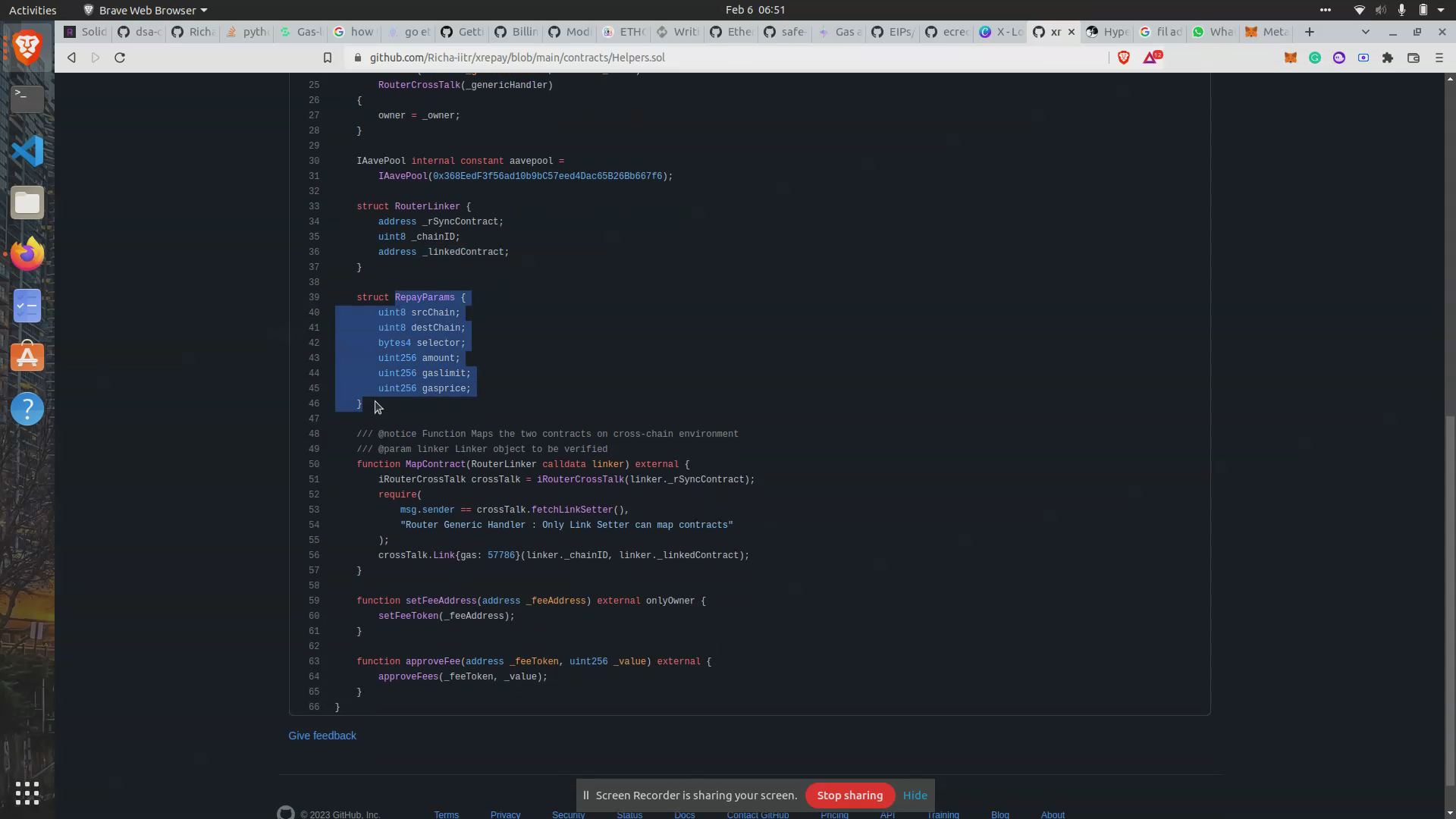Viewport: 1456px width, 819px height.
Task: Click the volume icon in system tray
Action: [1381, 10]
